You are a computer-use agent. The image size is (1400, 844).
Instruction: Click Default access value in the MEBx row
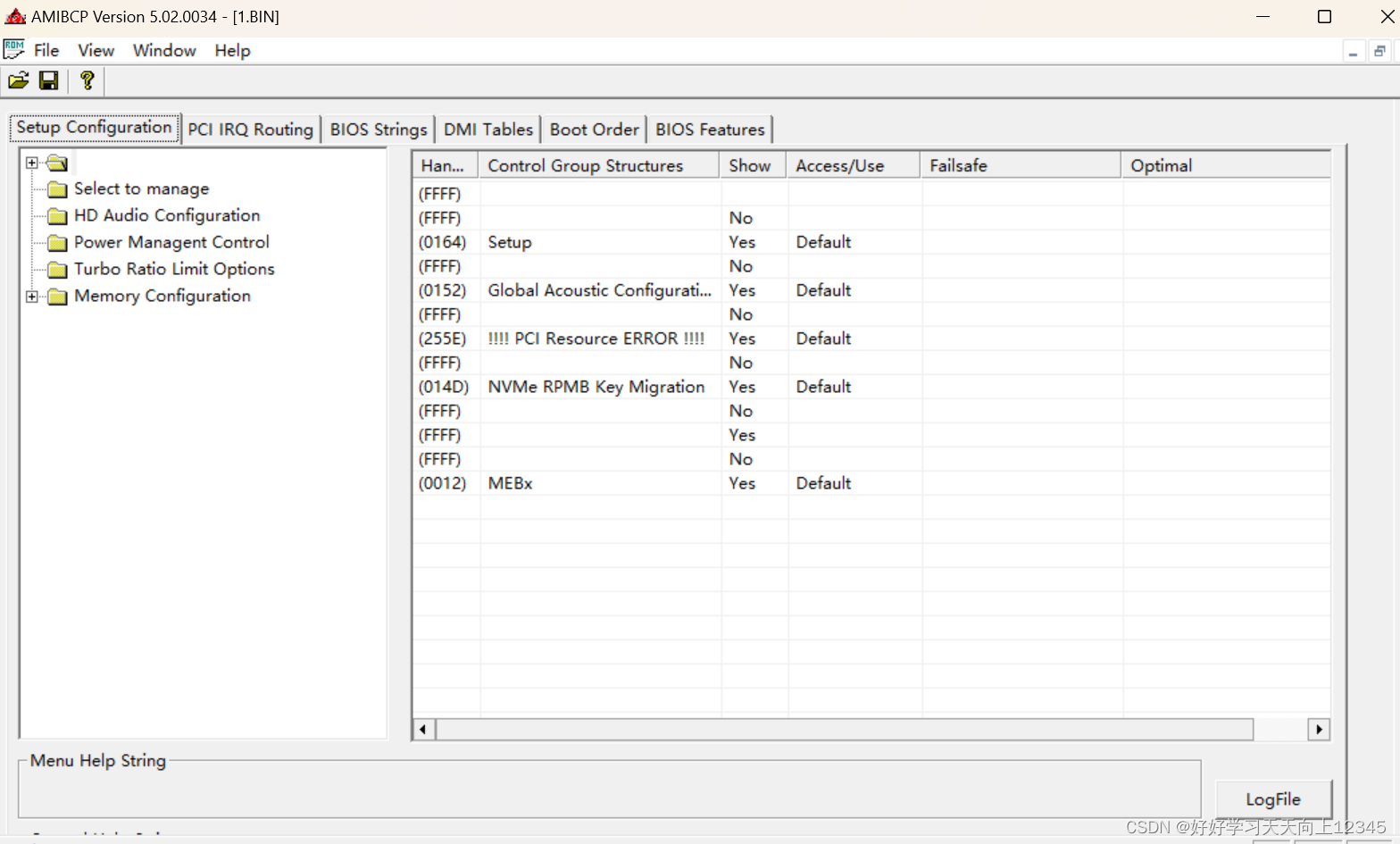coord(823,483)
